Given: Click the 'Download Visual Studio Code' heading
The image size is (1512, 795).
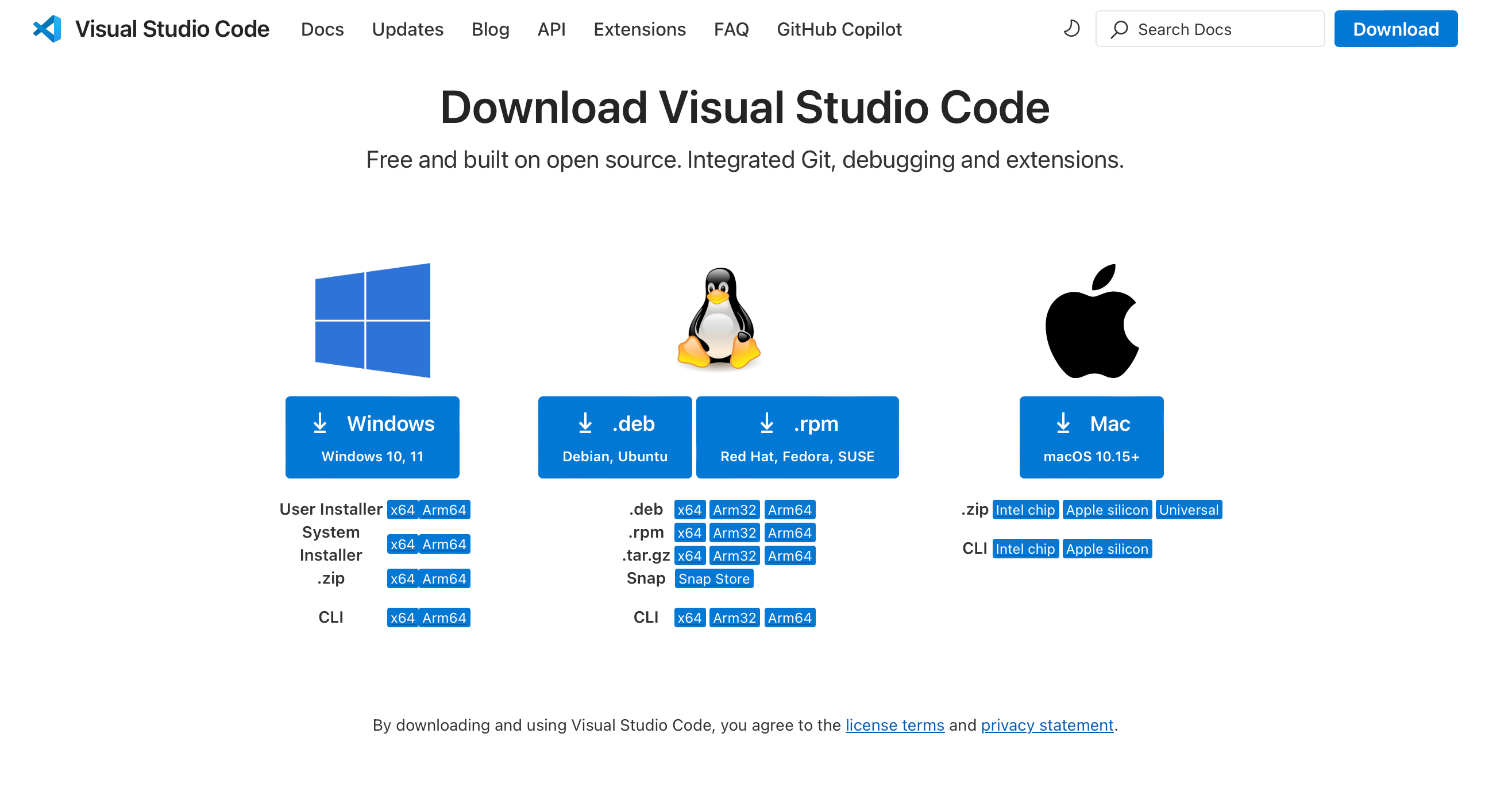Looking at the screenshot, I should click(745, 107).
